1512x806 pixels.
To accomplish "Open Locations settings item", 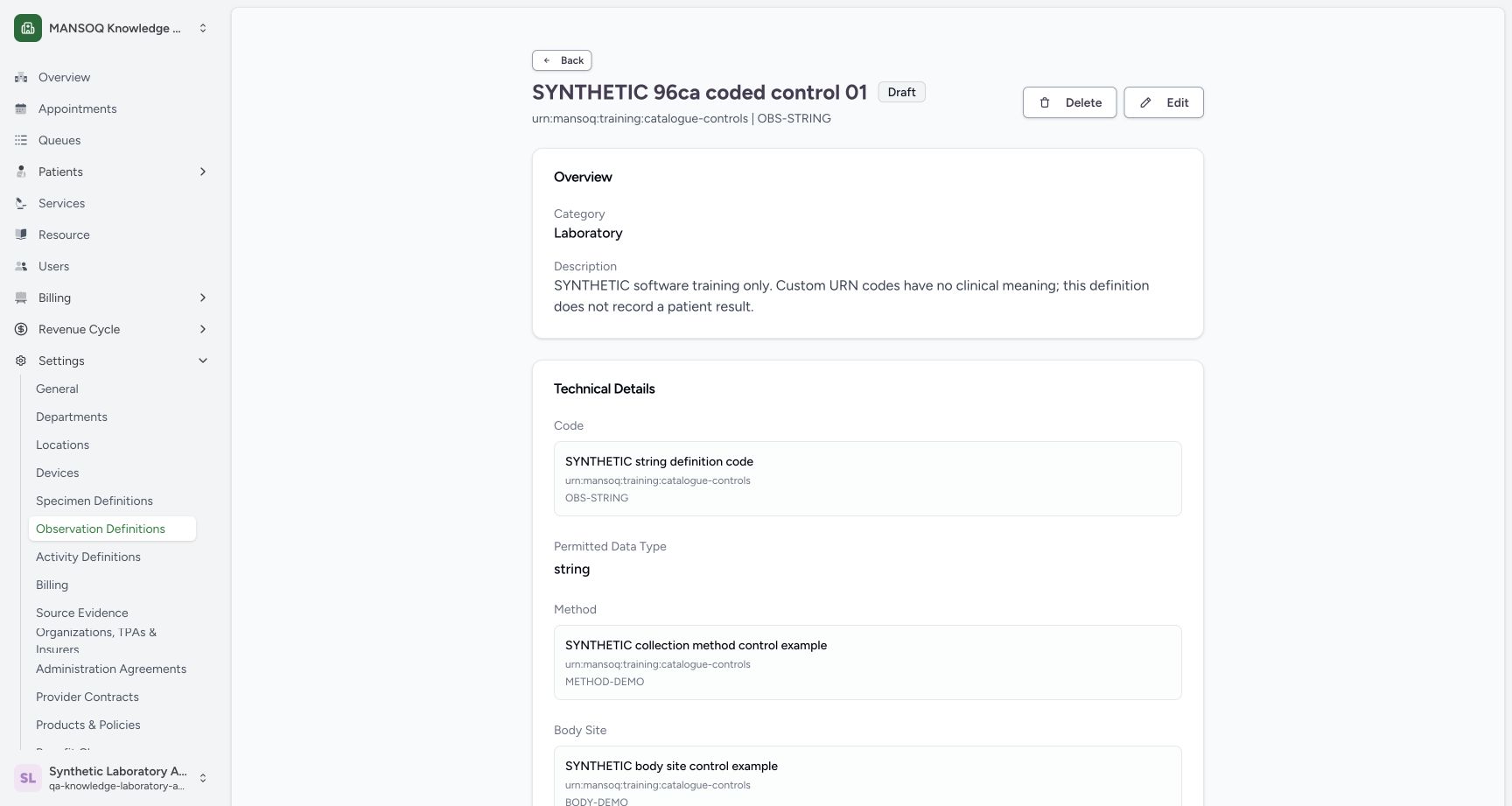I will pyautogui.click(x=112, y=445).
